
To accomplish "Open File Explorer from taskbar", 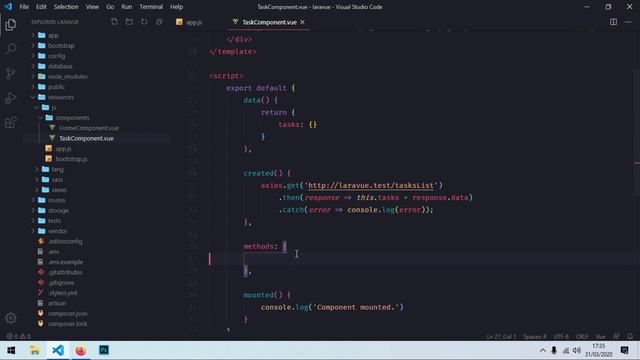I will point(35,350).
